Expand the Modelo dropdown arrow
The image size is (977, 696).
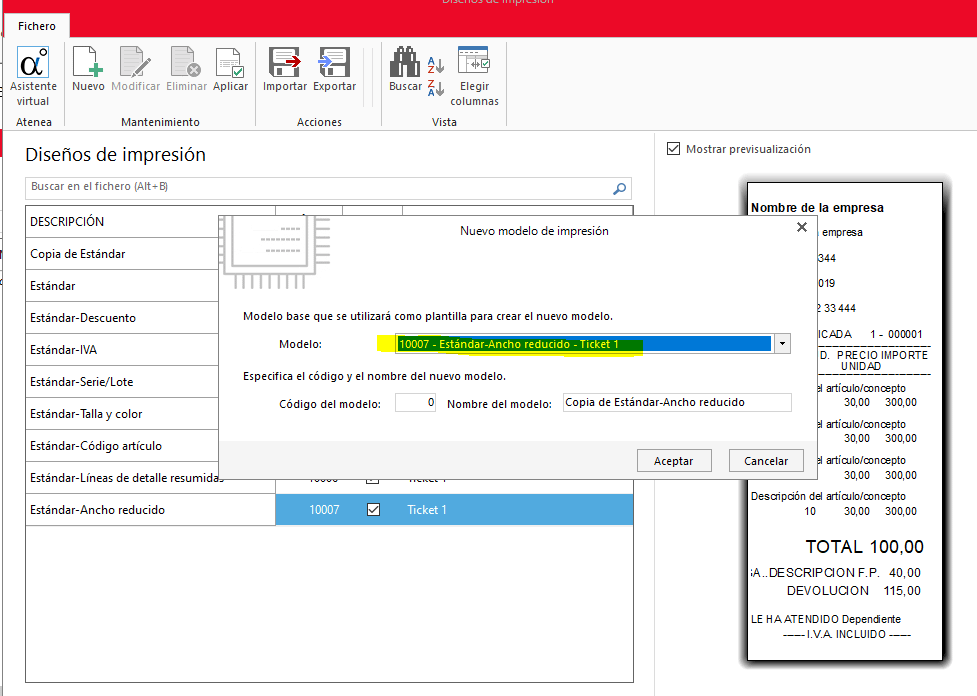783,344
